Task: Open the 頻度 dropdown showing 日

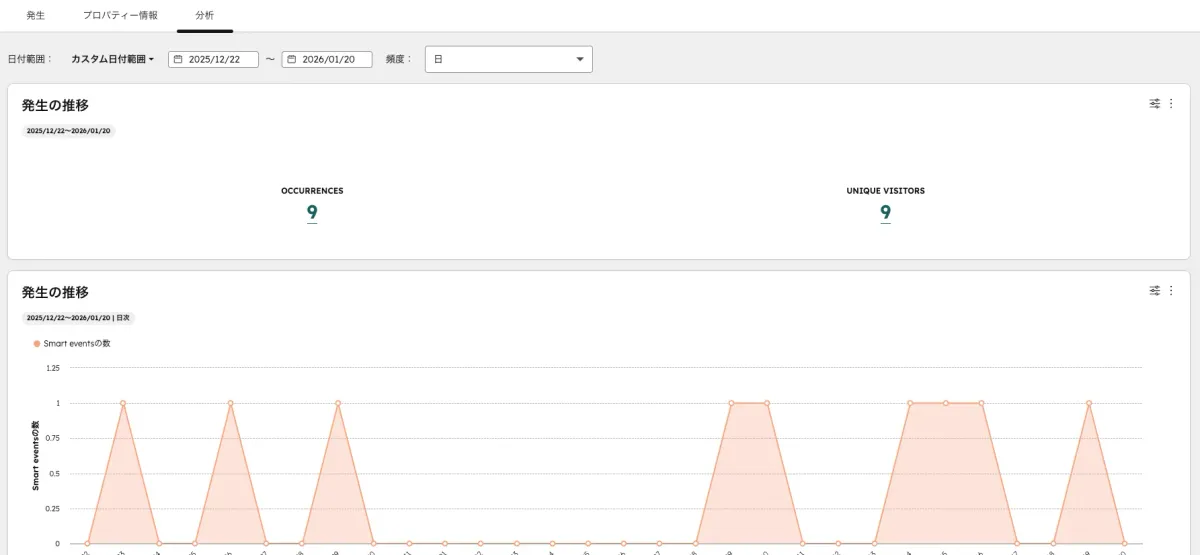Action: (508, 59)
